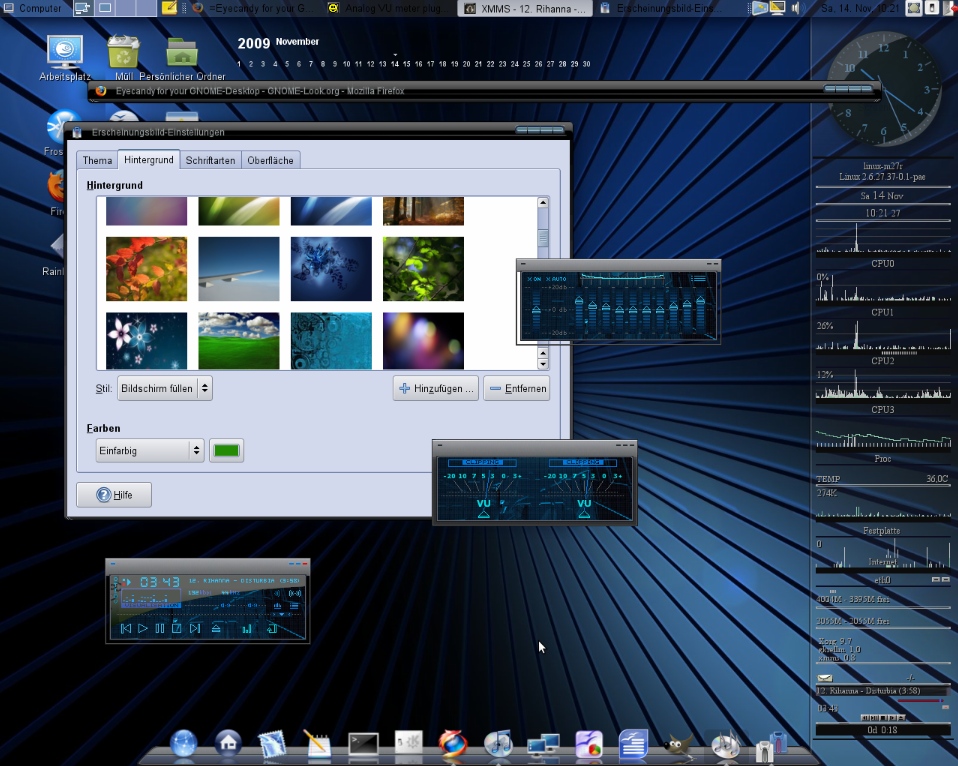The width and height of the screenshot is (958, 766).
Task: Click the Hinzufügen button
Action: [x=436, y=388]
